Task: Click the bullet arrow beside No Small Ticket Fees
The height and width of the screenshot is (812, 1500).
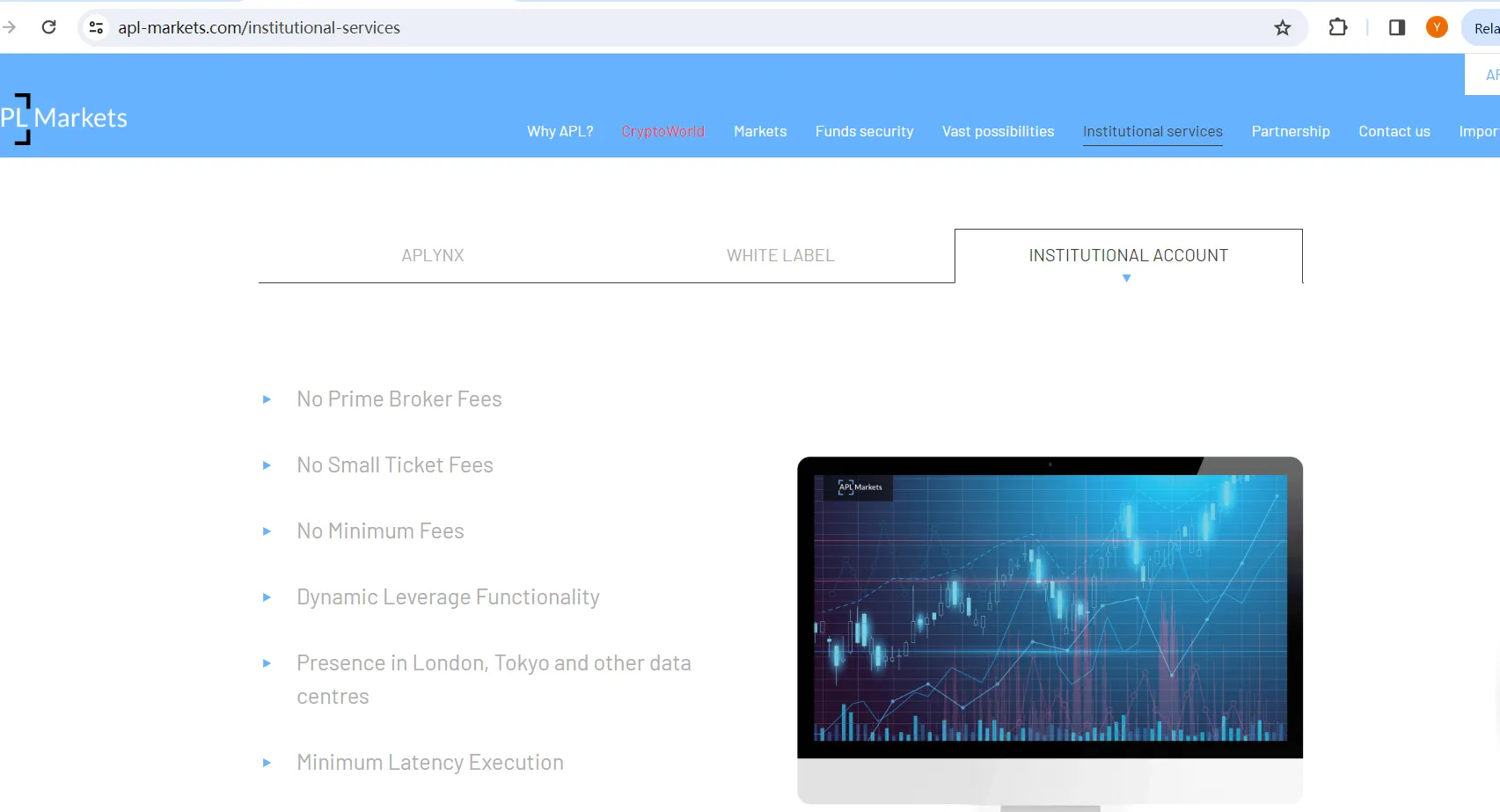Action: [267, 465]
